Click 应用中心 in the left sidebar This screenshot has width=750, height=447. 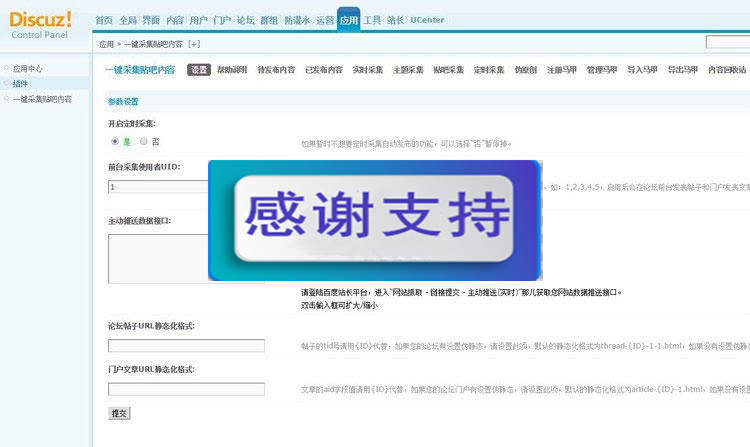(x=27, y=69)
